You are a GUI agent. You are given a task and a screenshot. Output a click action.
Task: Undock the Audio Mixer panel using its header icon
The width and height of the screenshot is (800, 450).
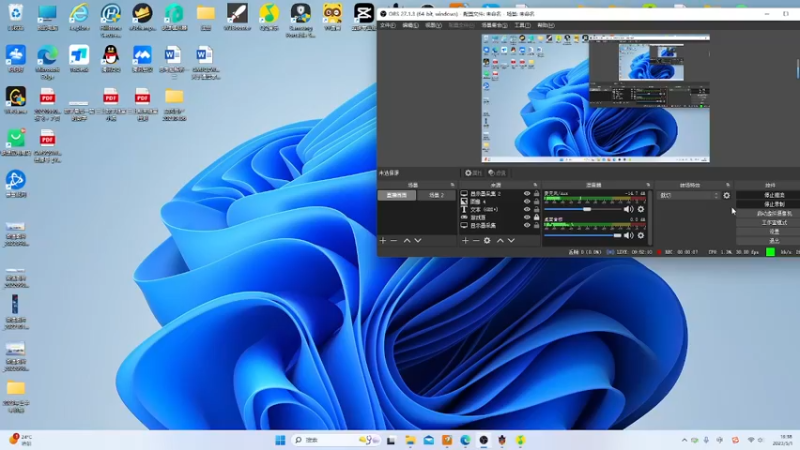point(648,185)
